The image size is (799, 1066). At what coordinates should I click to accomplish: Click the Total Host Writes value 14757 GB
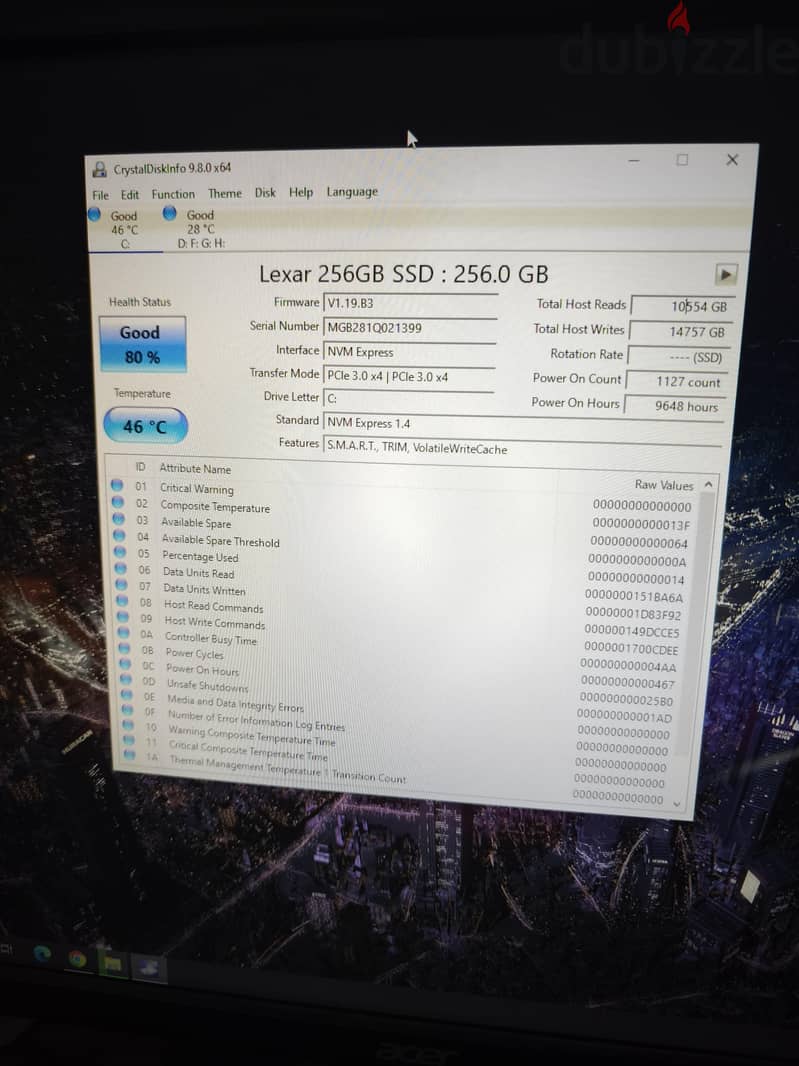[679, 332]
